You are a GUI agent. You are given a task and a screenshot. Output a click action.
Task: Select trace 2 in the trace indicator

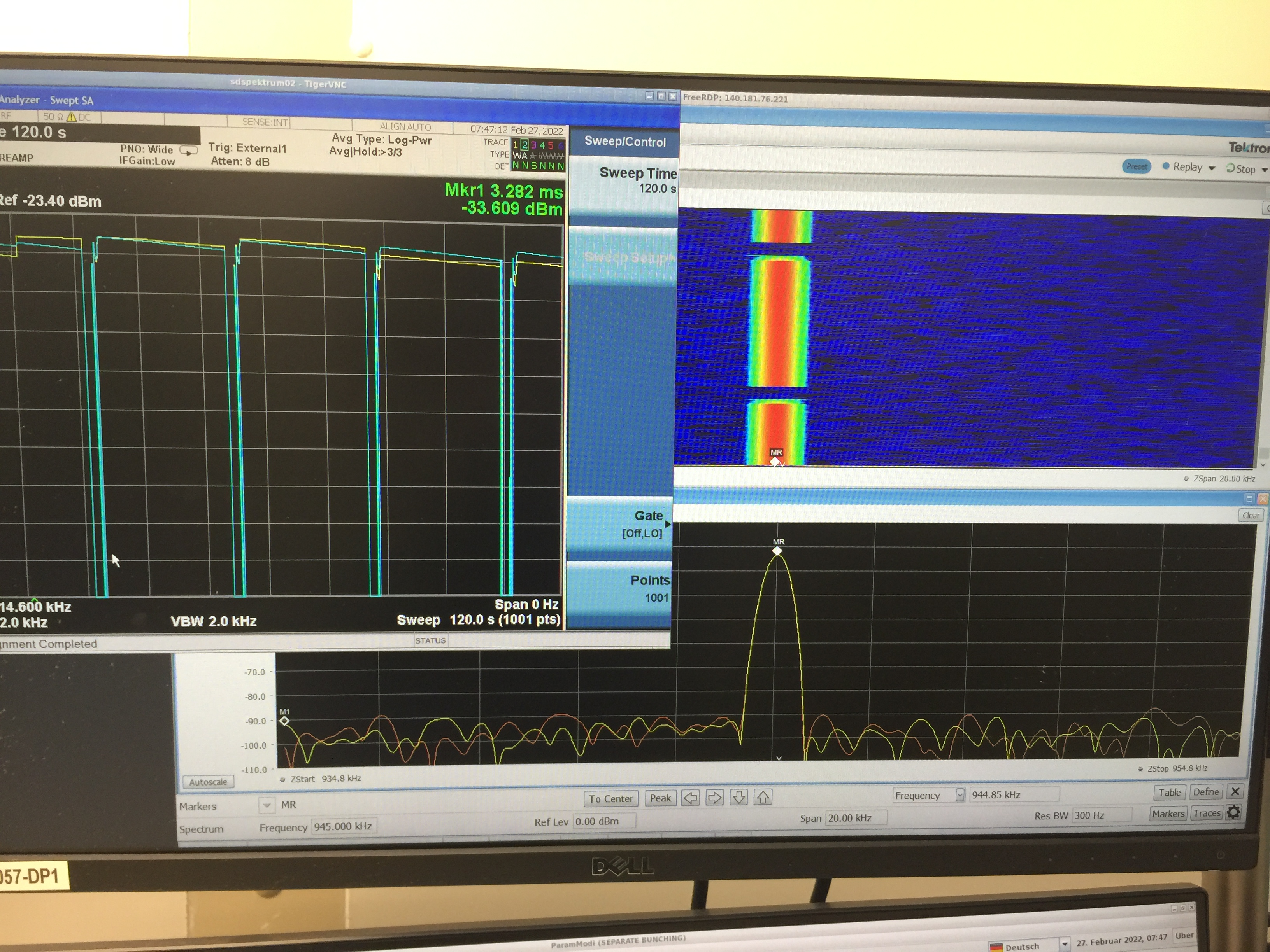[x=524, y=145]
